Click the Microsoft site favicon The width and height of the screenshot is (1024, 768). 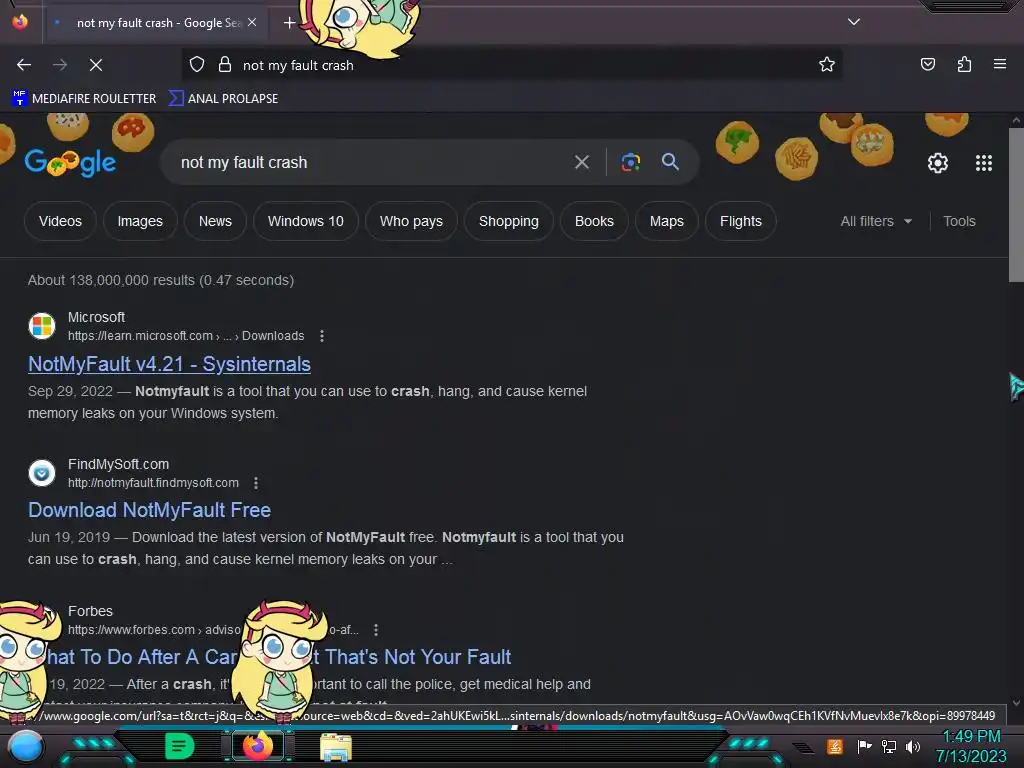[42, 326]
